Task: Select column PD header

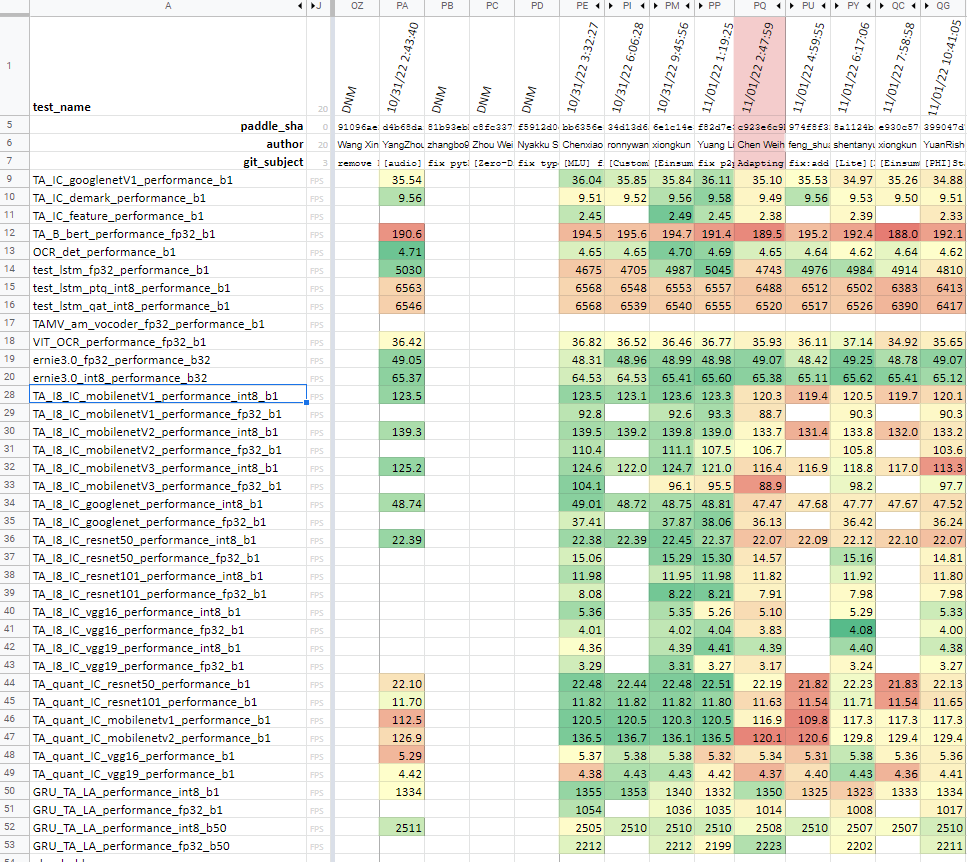Action: point(537,6)
